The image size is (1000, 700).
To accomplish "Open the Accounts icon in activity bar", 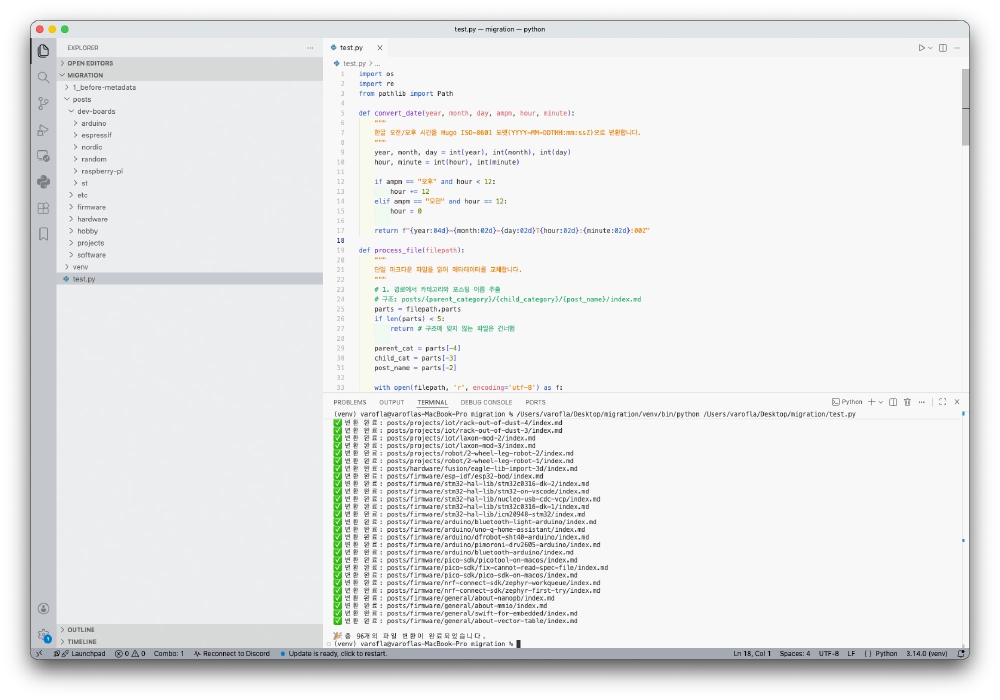I will point(43,608).
